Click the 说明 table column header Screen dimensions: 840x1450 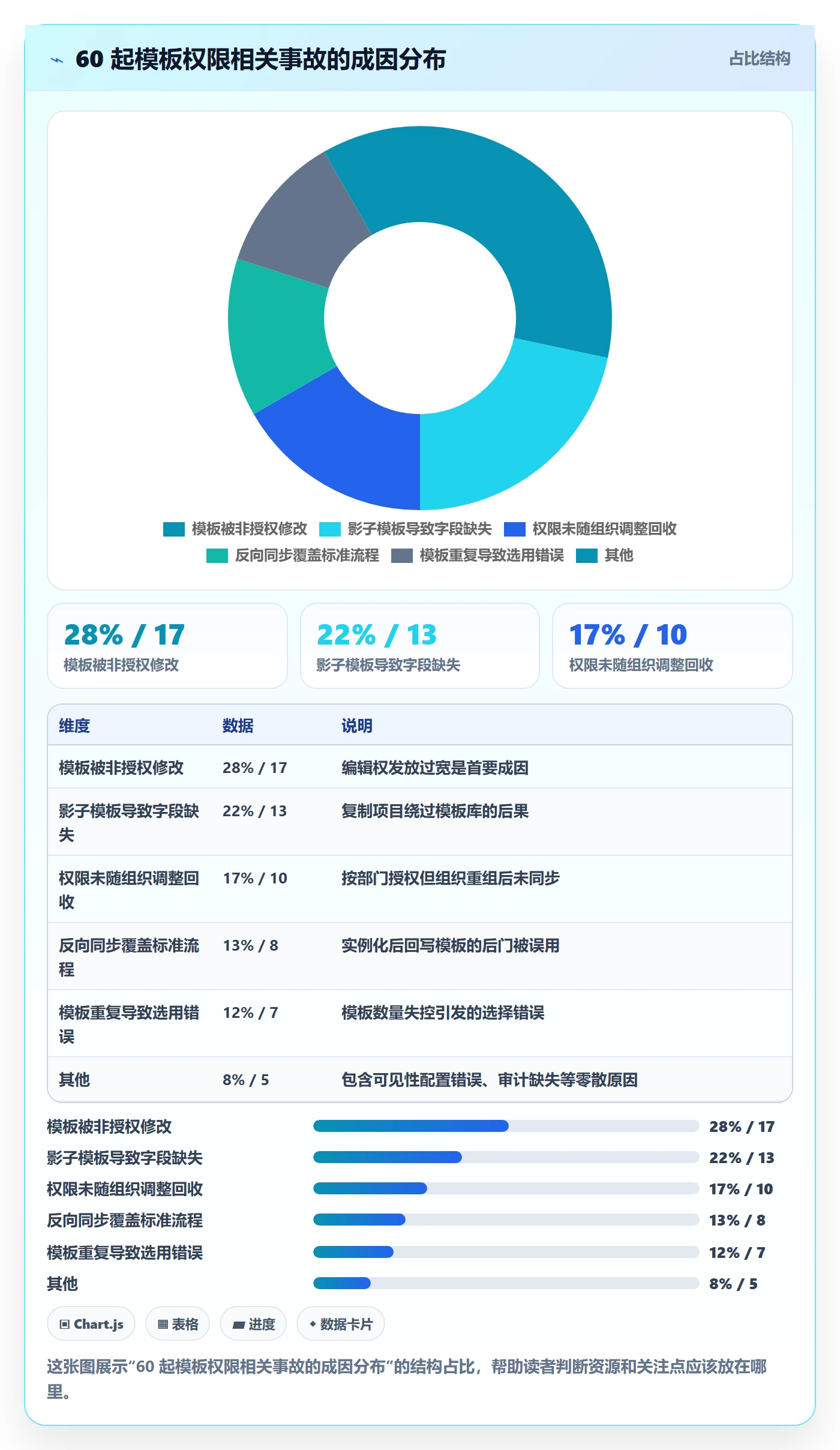coord(357,726)
